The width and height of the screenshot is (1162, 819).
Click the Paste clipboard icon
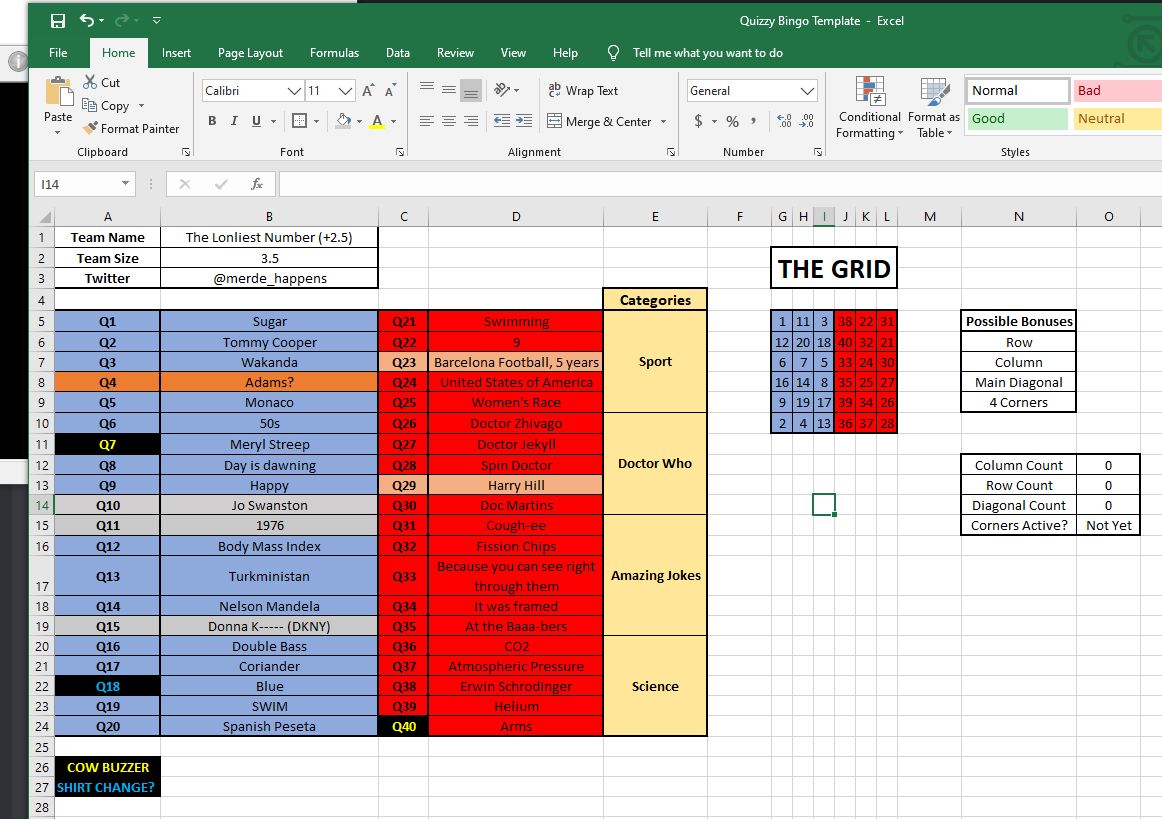click(58, 92)
